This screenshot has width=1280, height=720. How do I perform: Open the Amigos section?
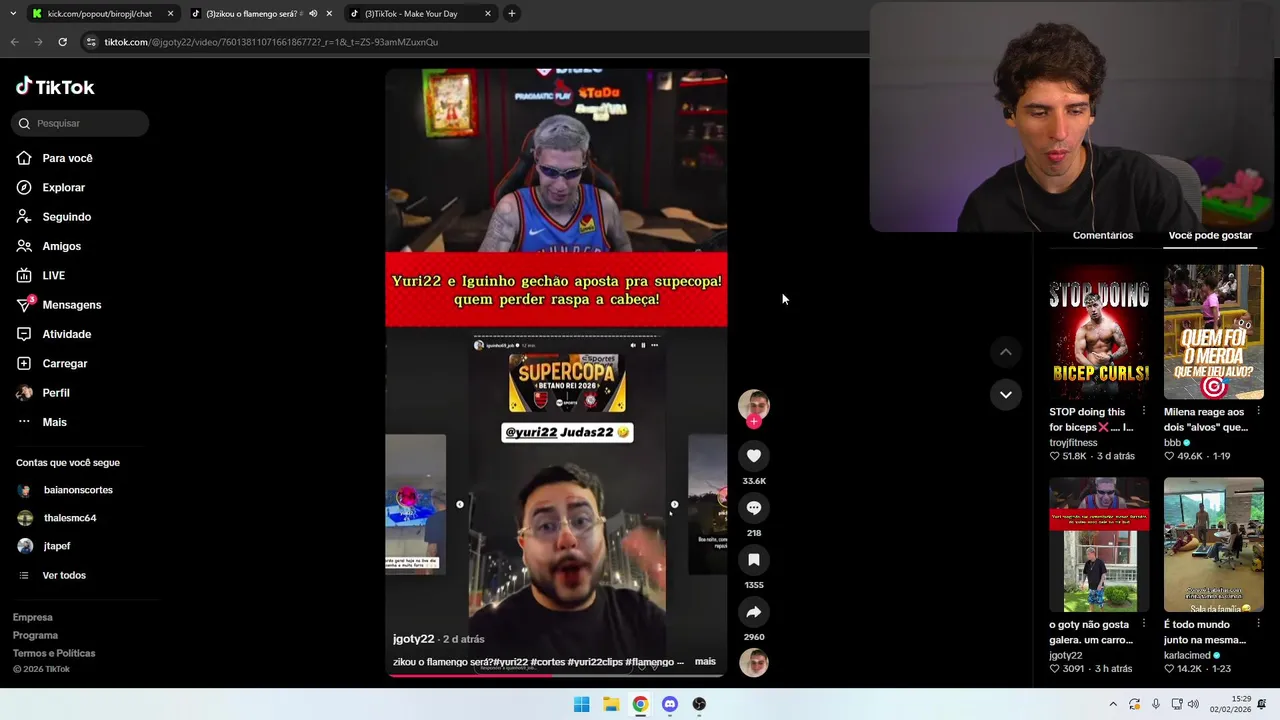[61, 246]
